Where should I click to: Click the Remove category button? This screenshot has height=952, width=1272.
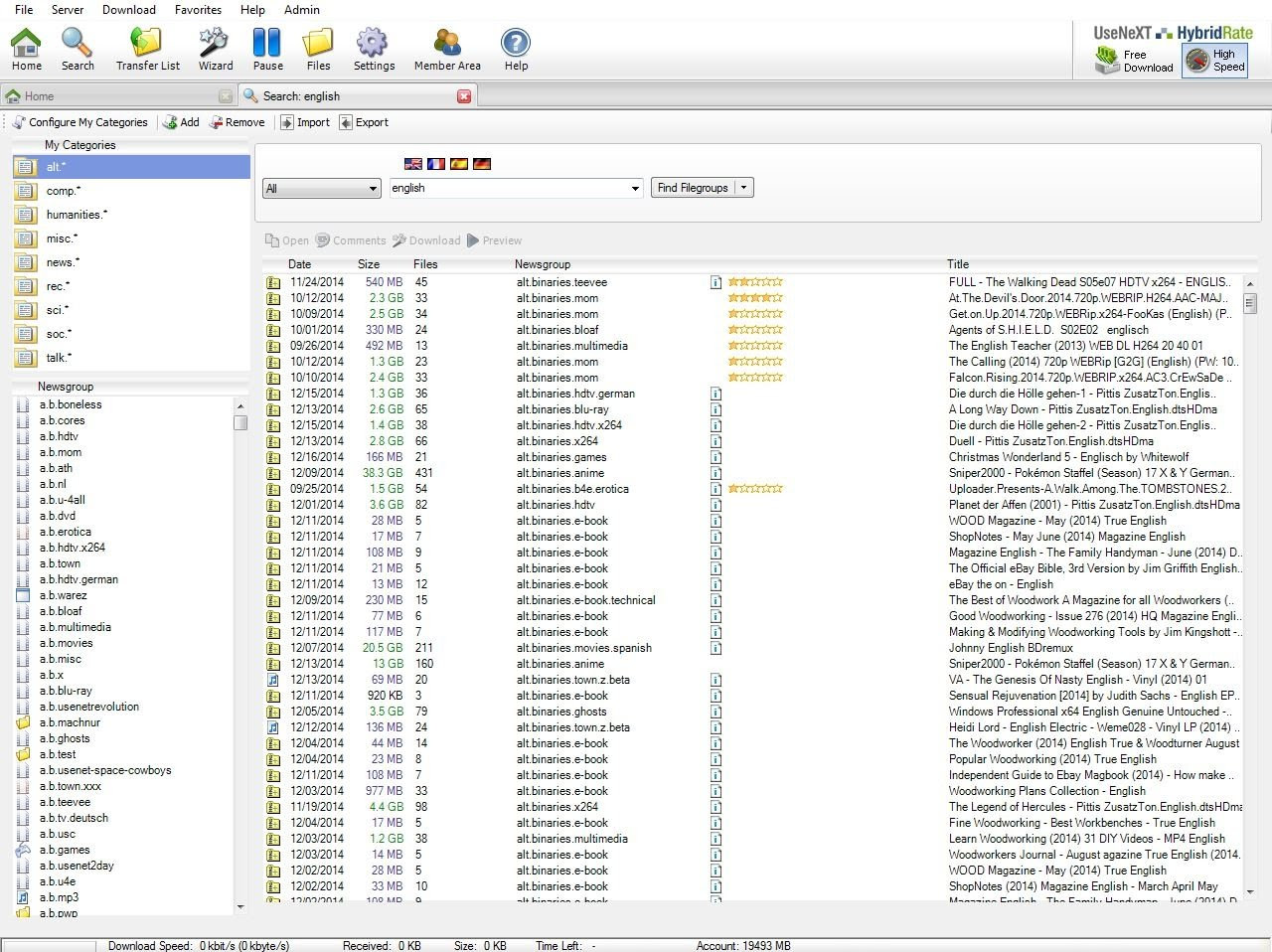pyautogui.click(x=238, y=122)
